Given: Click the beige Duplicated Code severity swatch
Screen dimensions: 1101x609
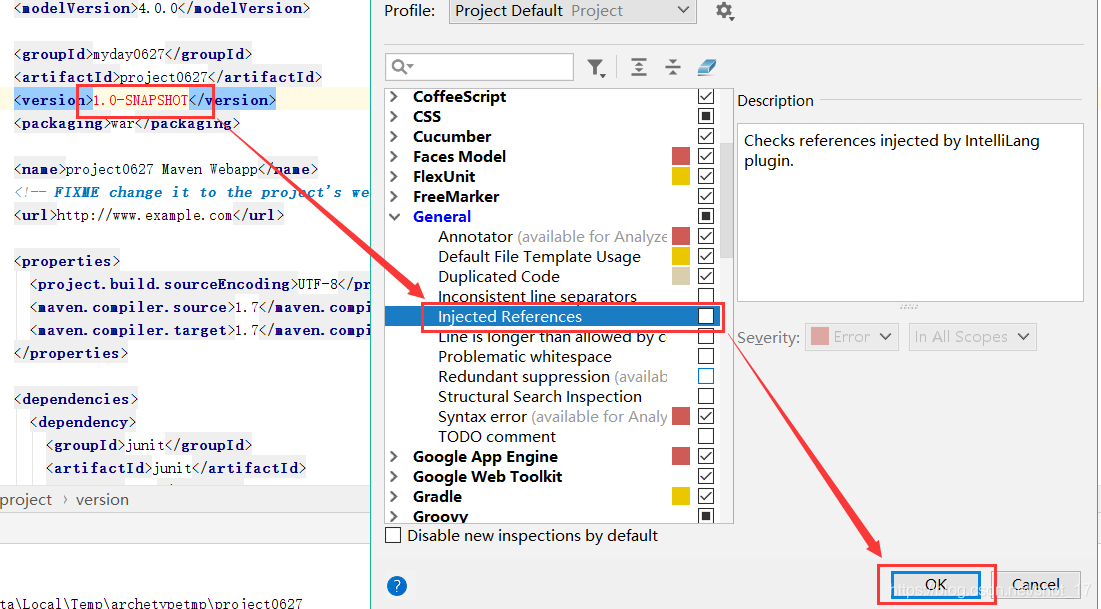Looking at the screenshot, I should (x=680, y=276).
